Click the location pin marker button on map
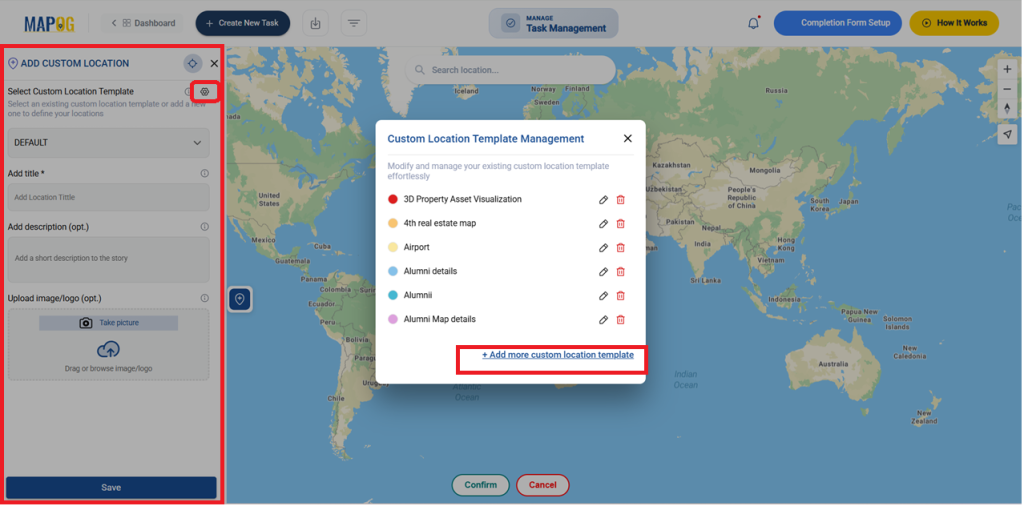This screenshot has height=506, width=1024. pos(240,299)
